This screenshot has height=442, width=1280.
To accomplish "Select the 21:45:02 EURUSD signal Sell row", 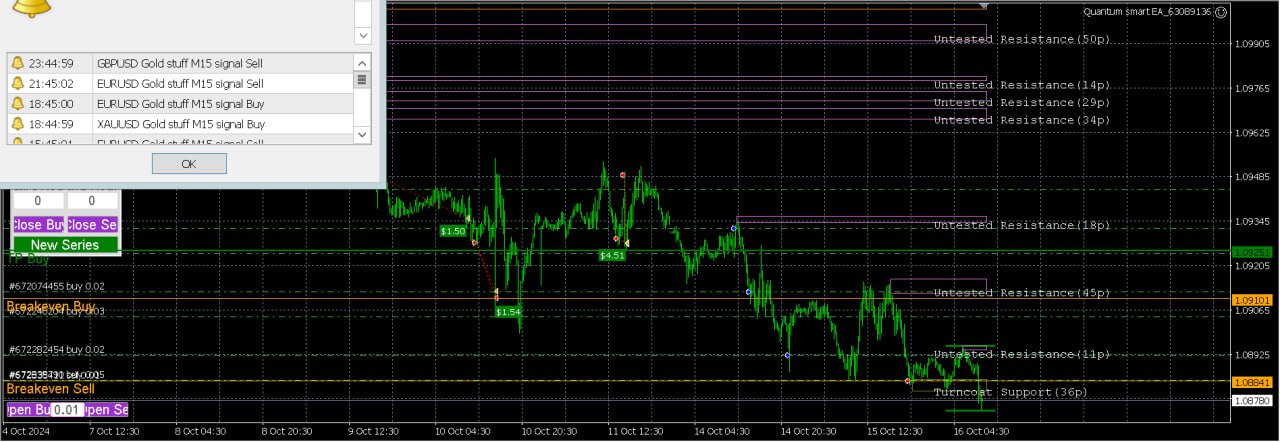I will click(x=181, y=83).
